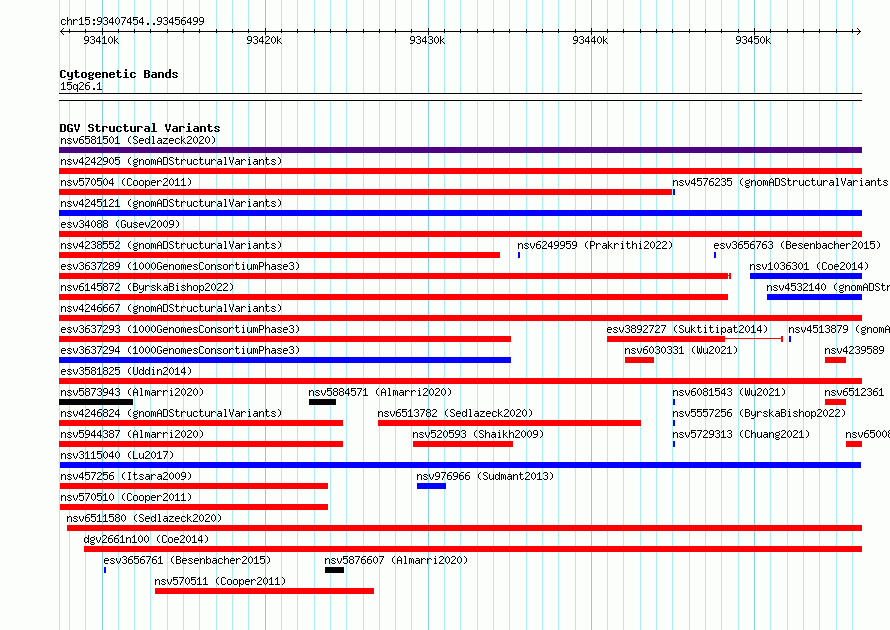890x630 pixels.
Task: Click the 93430k ruler position label
Action: pos(427,40)
